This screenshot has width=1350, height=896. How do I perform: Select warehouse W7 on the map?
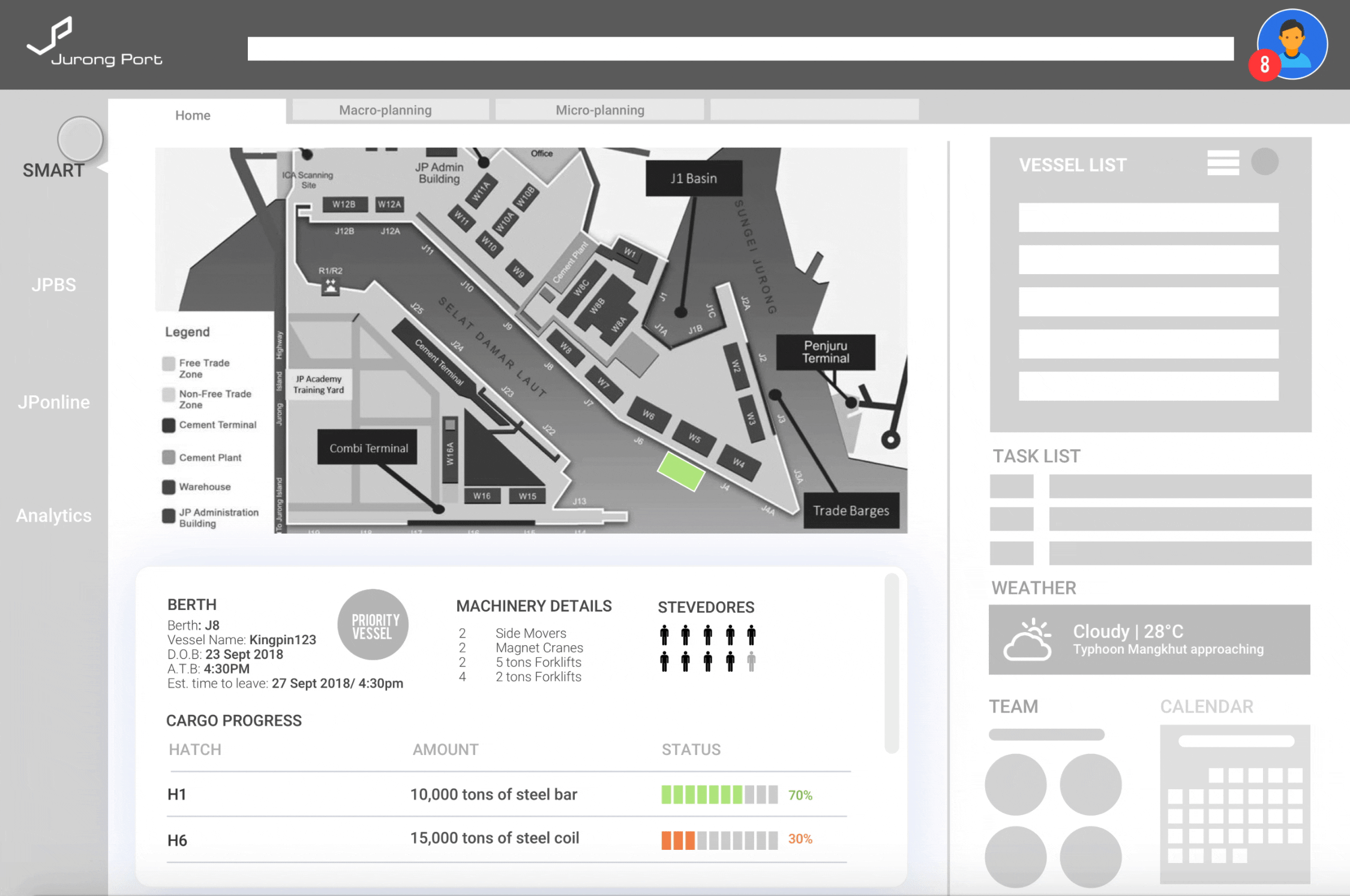603,384
